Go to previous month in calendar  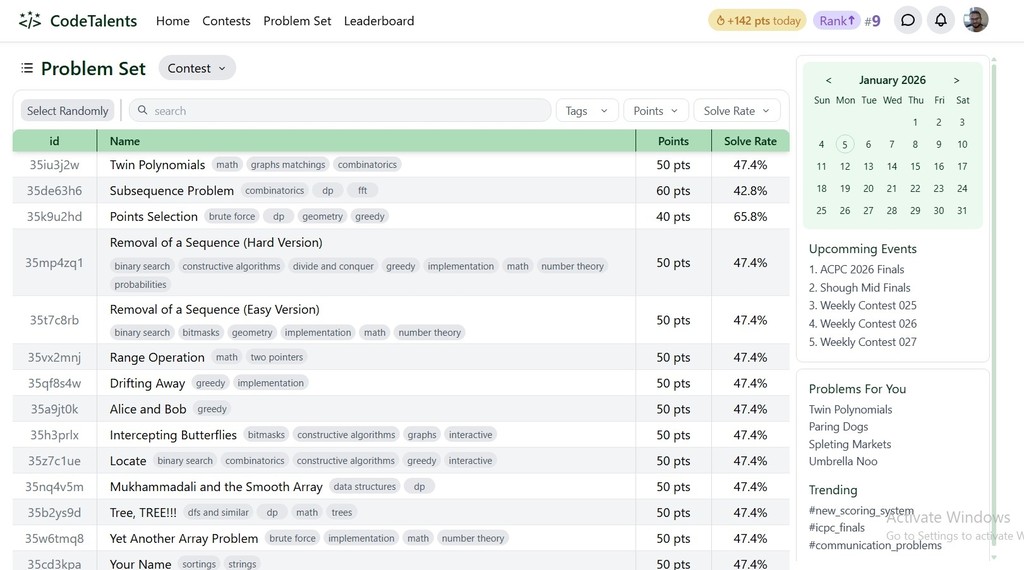coord(828,80)
